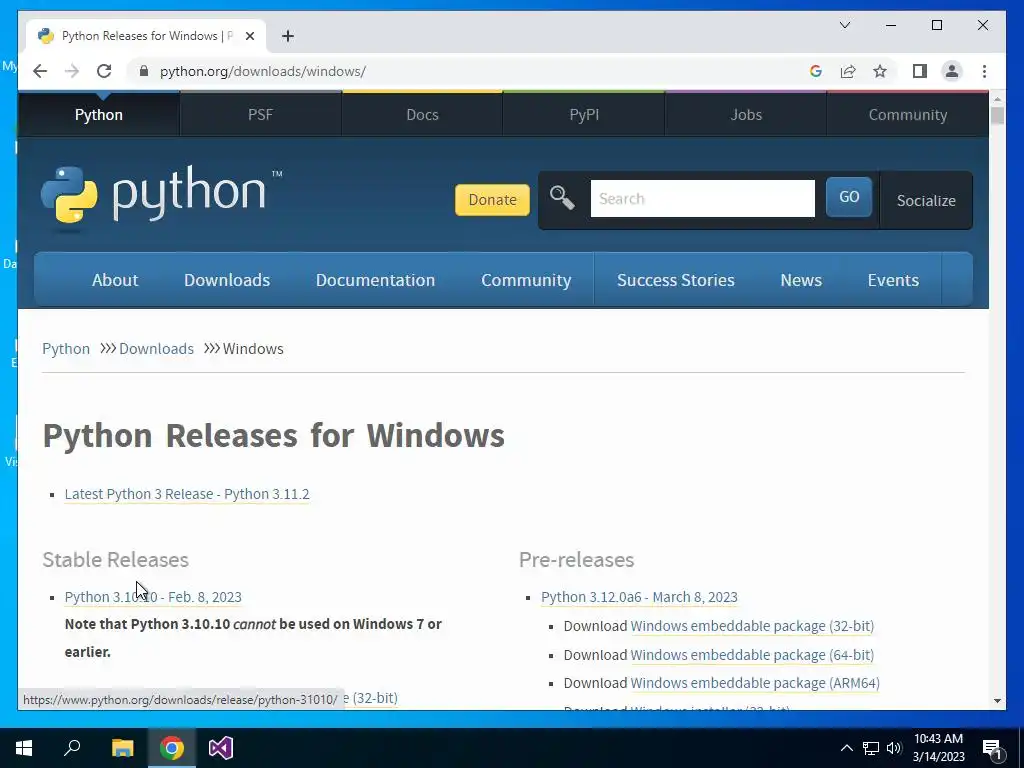The image size is (1024, 768).
Task: Download Windows embeddable package (ARM64)
Action: 755,682
